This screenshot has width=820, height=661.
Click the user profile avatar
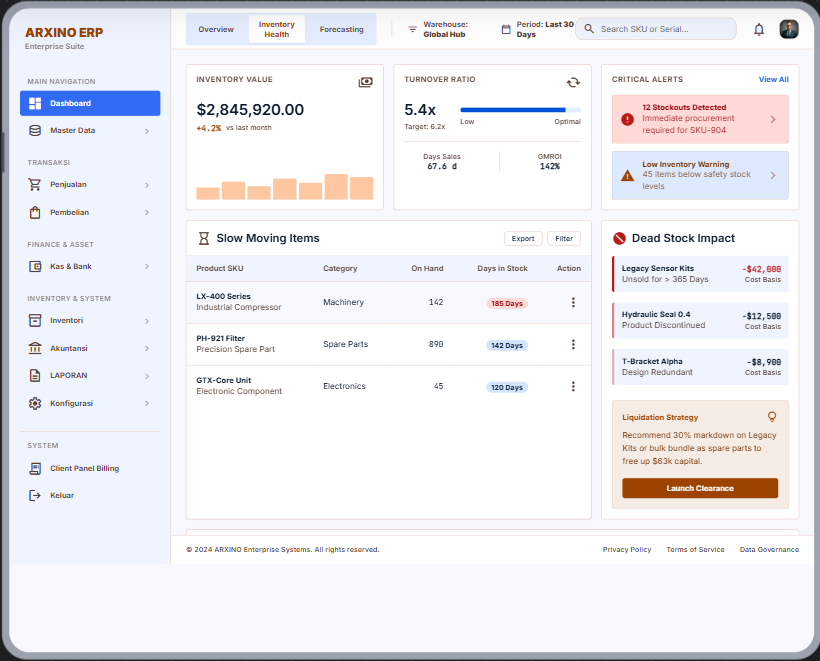[789, 29]
